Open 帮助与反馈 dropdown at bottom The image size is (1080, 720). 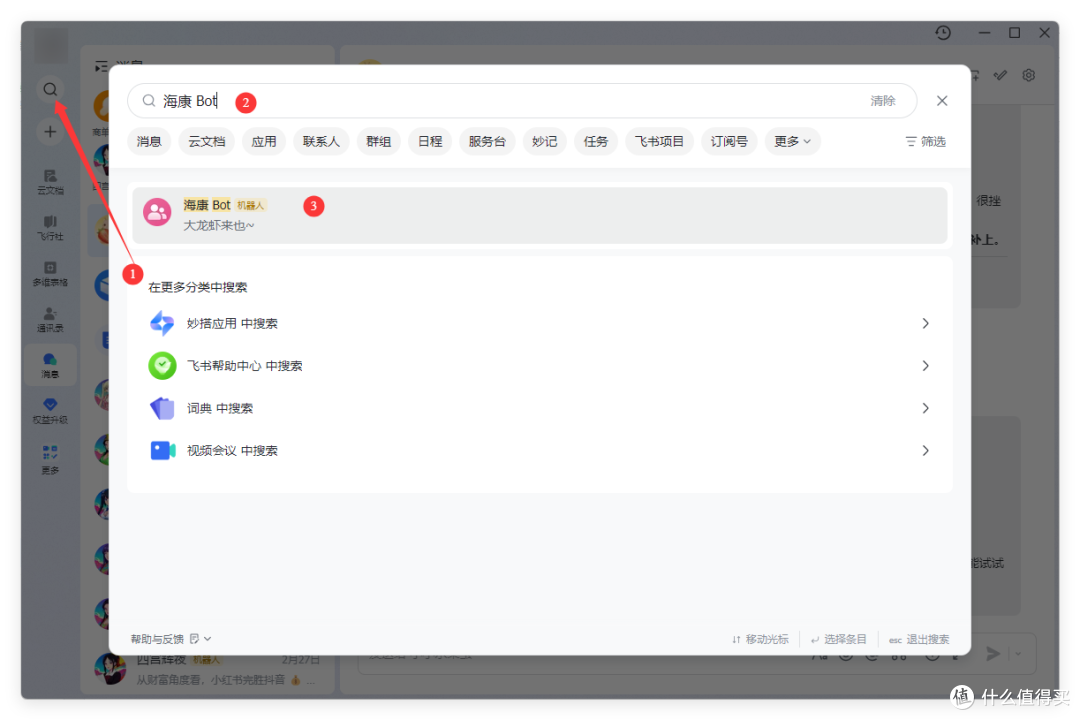pyautogui.click(x=171, y=639)
